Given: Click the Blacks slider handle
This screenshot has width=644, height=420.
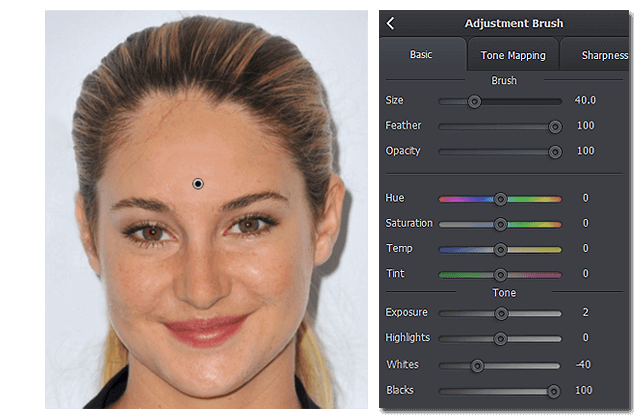Looking at the screenshot, I should (x=553, y=391).
